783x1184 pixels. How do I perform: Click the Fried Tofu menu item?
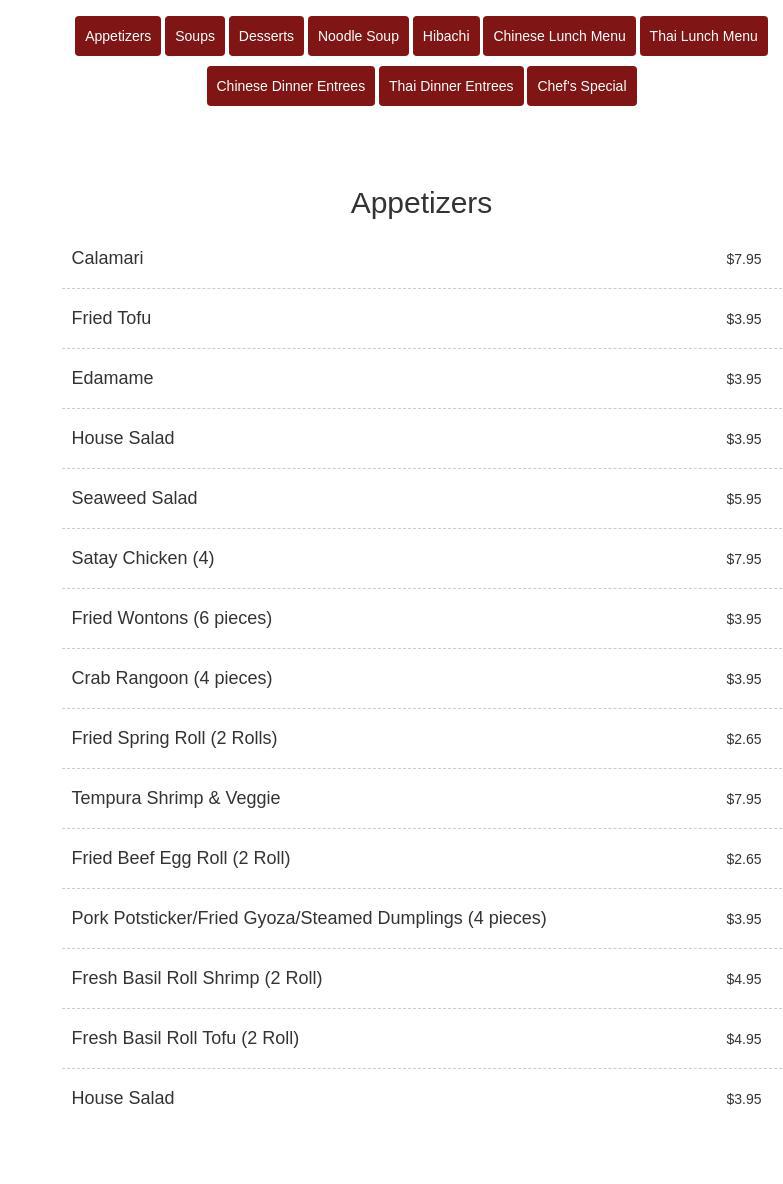pos(111,318)
